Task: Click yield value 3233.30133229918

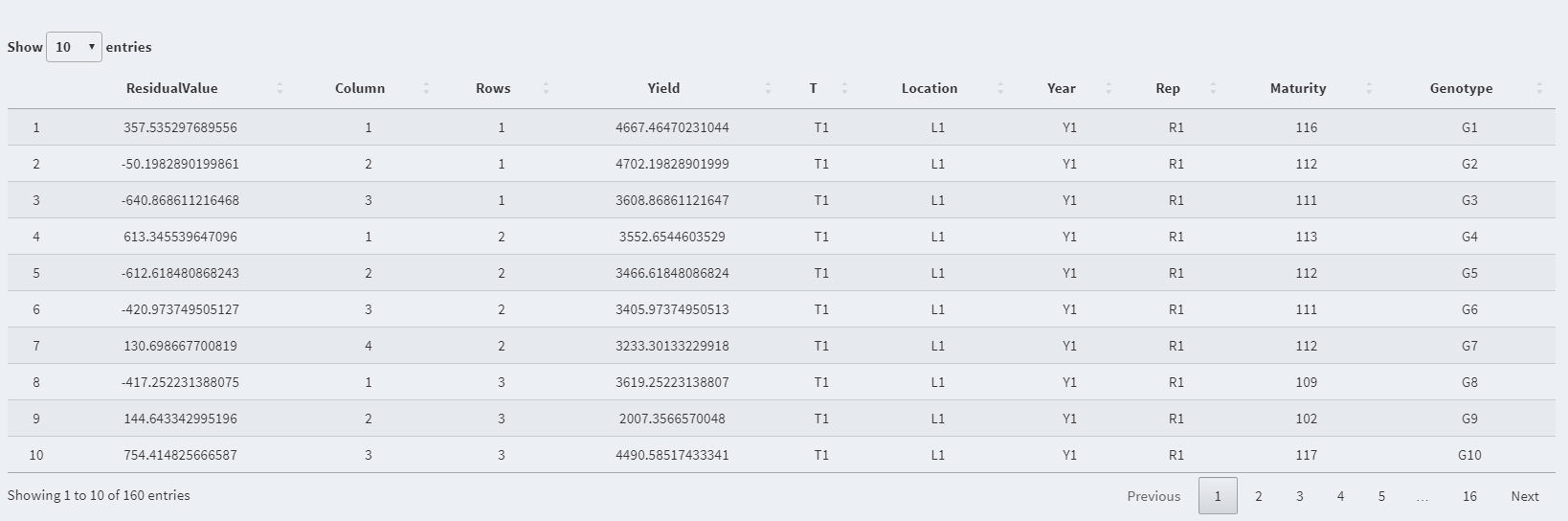Action: (672, 346)
